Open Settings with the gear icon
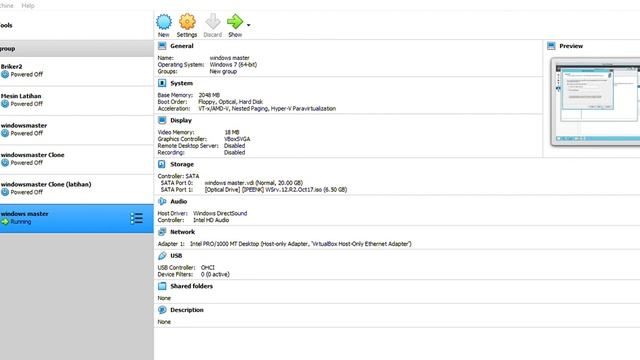The image size is (640, 360). pyautogui.click(x=187, y=22)
